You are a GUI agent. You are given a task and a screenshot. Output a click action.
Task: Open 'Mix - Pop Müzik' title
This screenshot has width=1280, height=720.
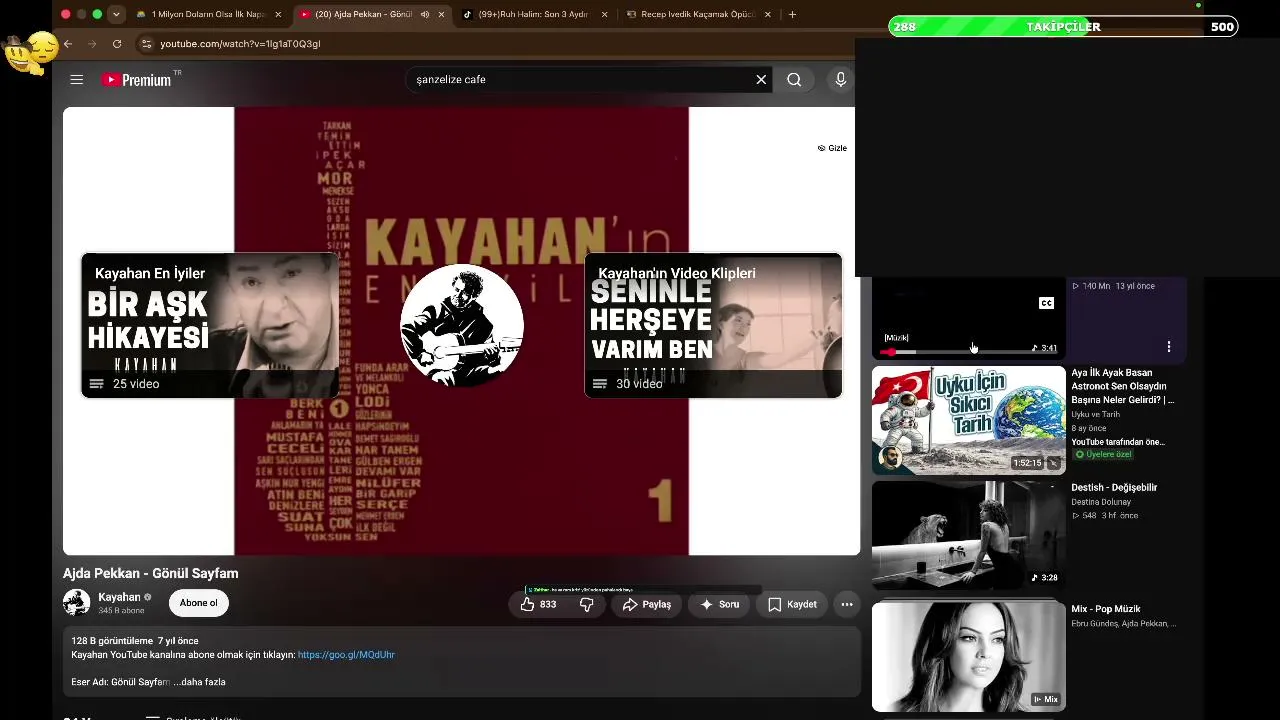pos(1106,609)
